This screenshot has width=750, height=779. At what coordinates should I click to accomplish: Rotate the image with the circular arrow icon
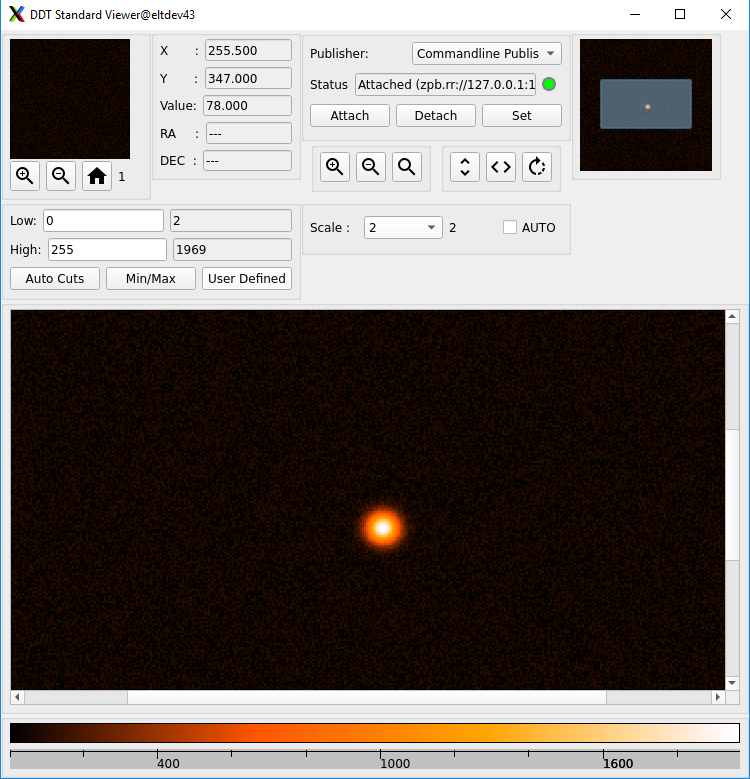coord(537,168)
